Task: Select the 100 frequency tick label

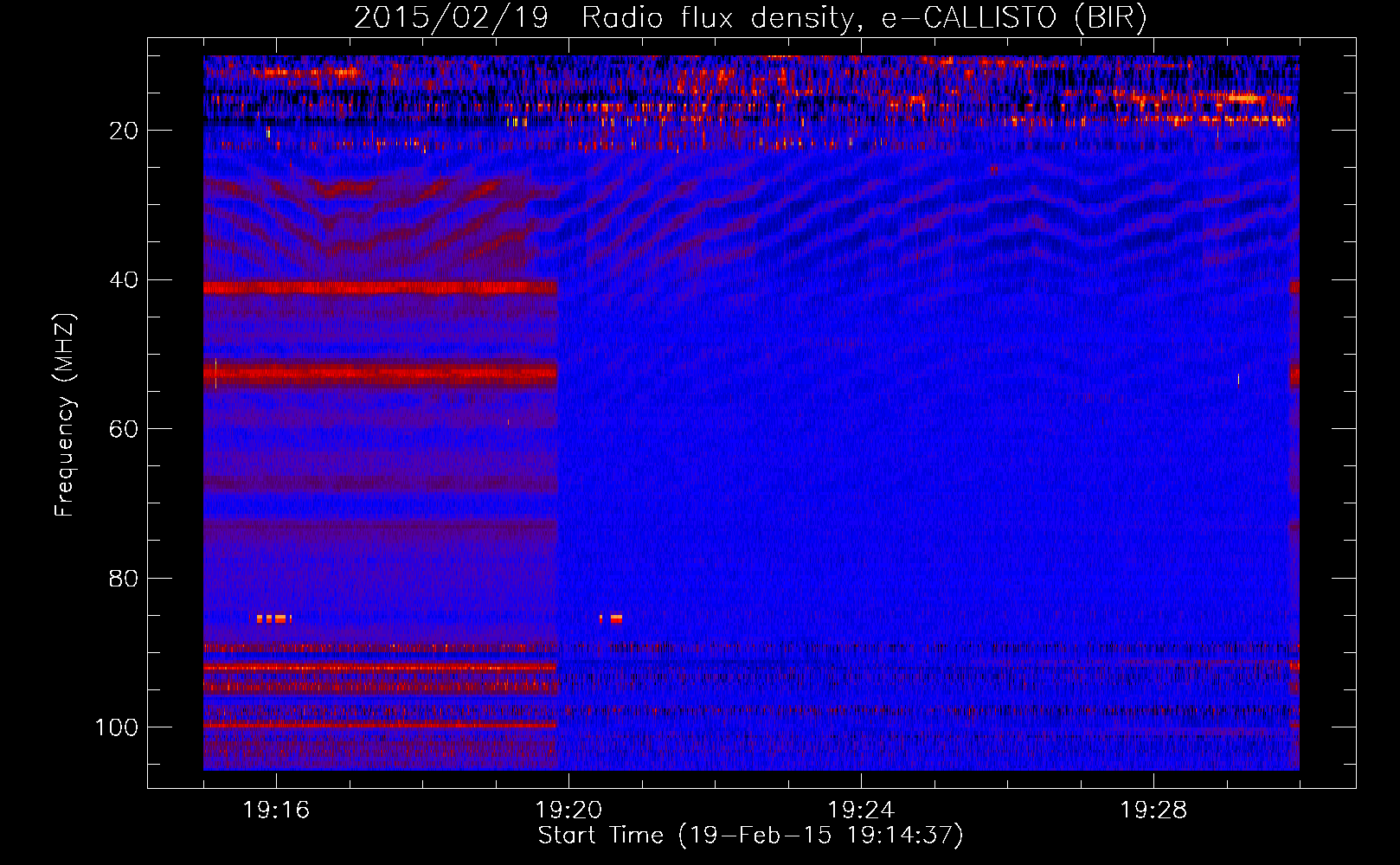Action: [x=117, y=727]
